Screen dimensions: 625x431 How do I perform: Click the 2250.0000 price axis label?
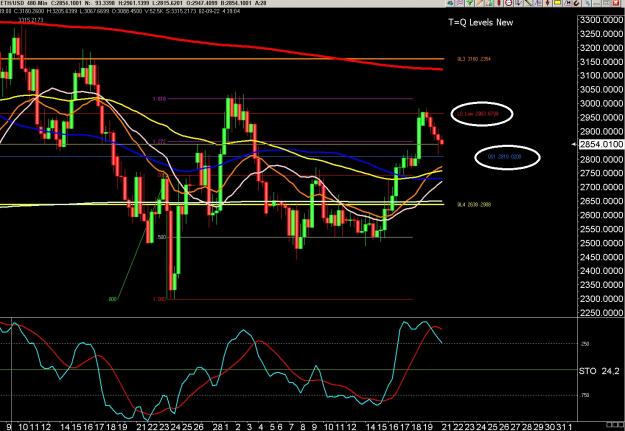601,313
